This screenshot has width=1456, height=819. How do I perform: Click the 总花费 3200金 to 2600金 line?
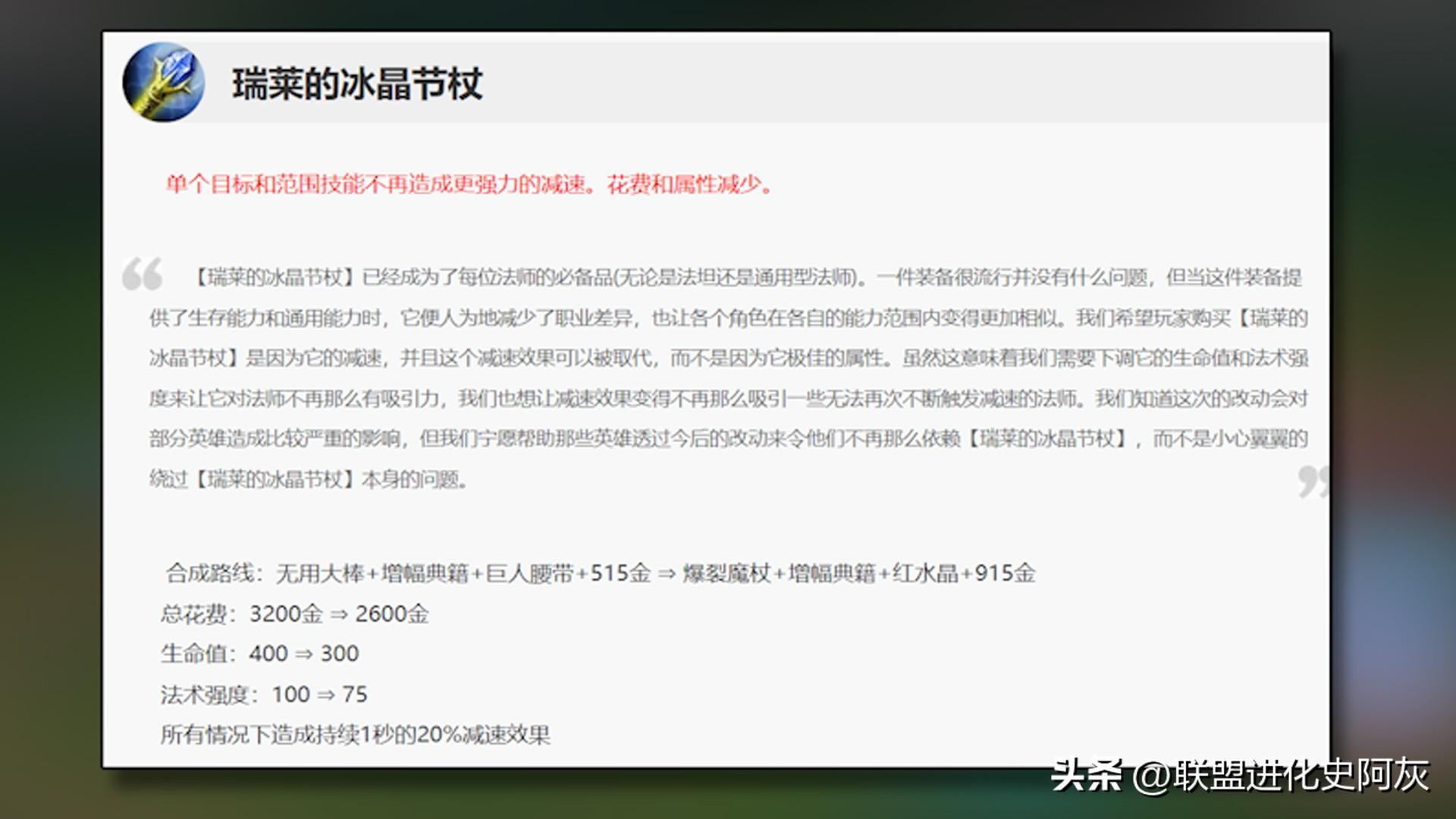[294, 613]
